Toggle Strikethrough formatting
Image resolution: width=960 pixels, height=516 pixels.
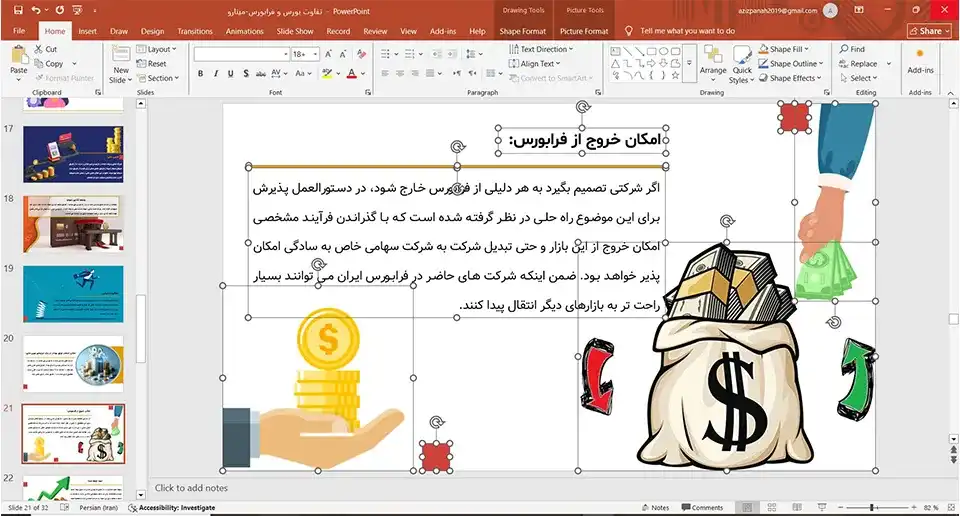[x=261, y=73]
